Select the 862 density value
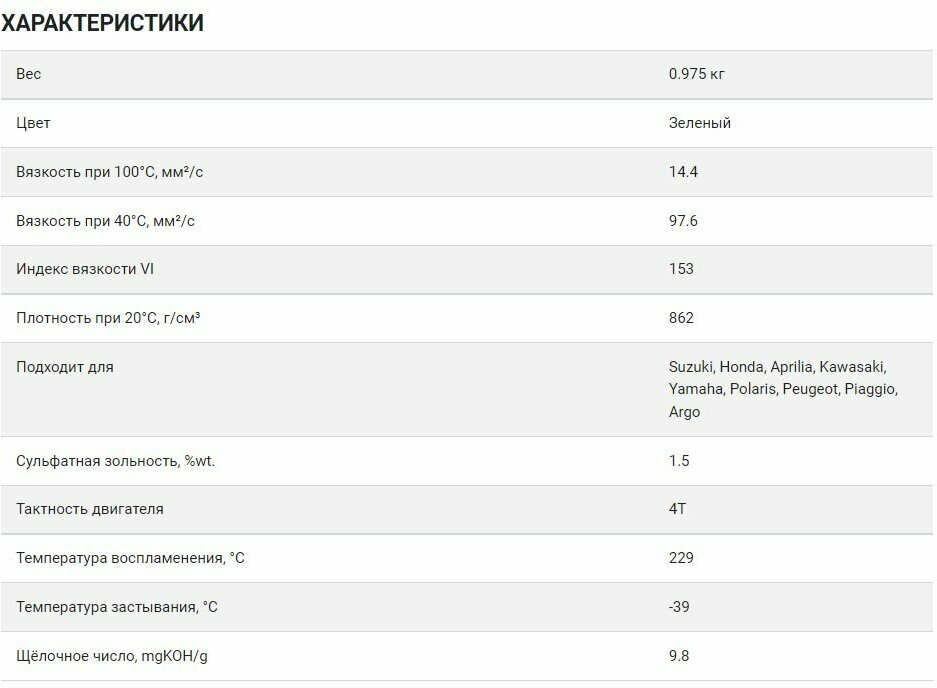 tap(681, 318)
